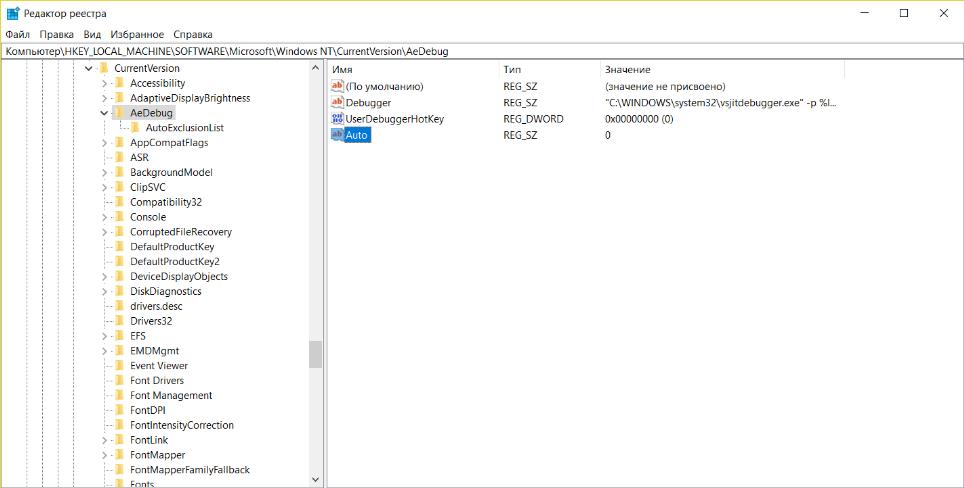The image size is (964, 488).
Task: Expand the EMDMgmt registry key
Action: click(x=104, y=351)
